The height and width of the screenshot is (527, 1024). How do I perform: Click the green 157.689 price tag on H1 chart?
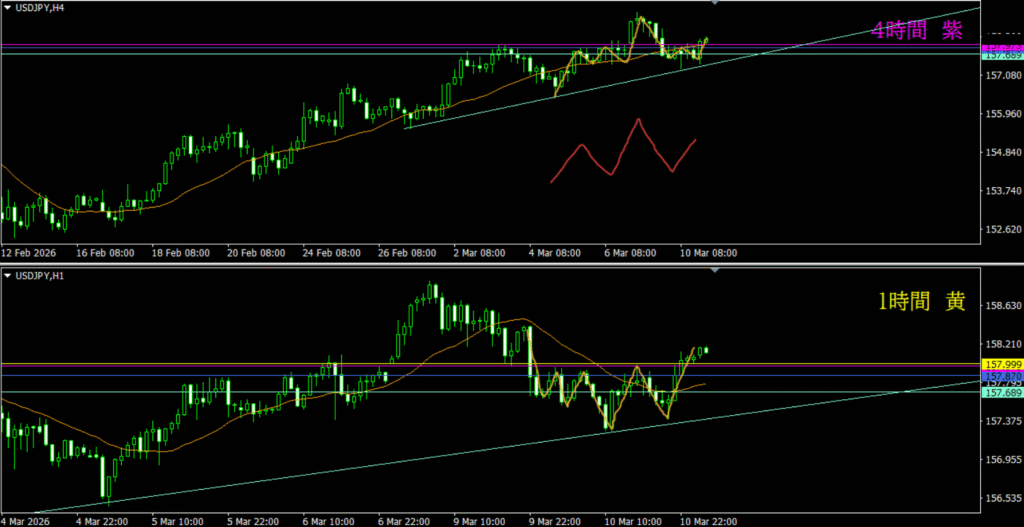coord(1002,393)
